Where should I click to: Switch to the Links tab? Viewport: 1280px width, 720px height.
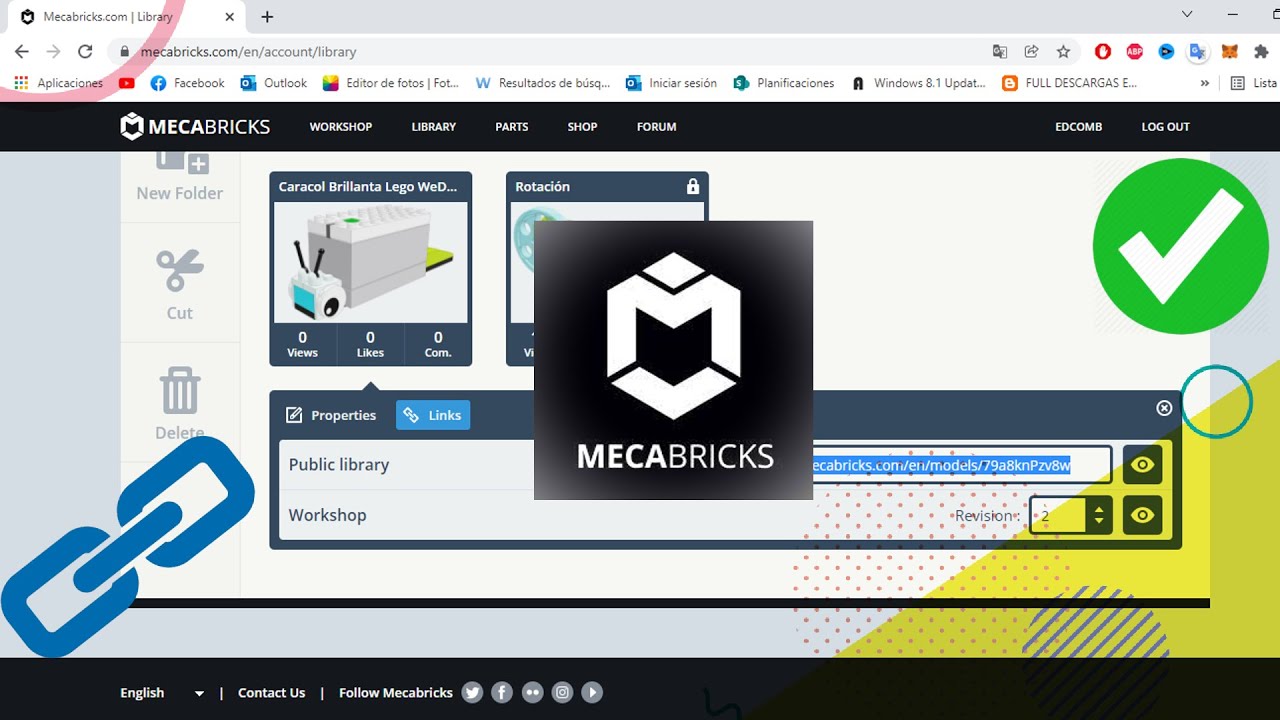click(433, 415)
